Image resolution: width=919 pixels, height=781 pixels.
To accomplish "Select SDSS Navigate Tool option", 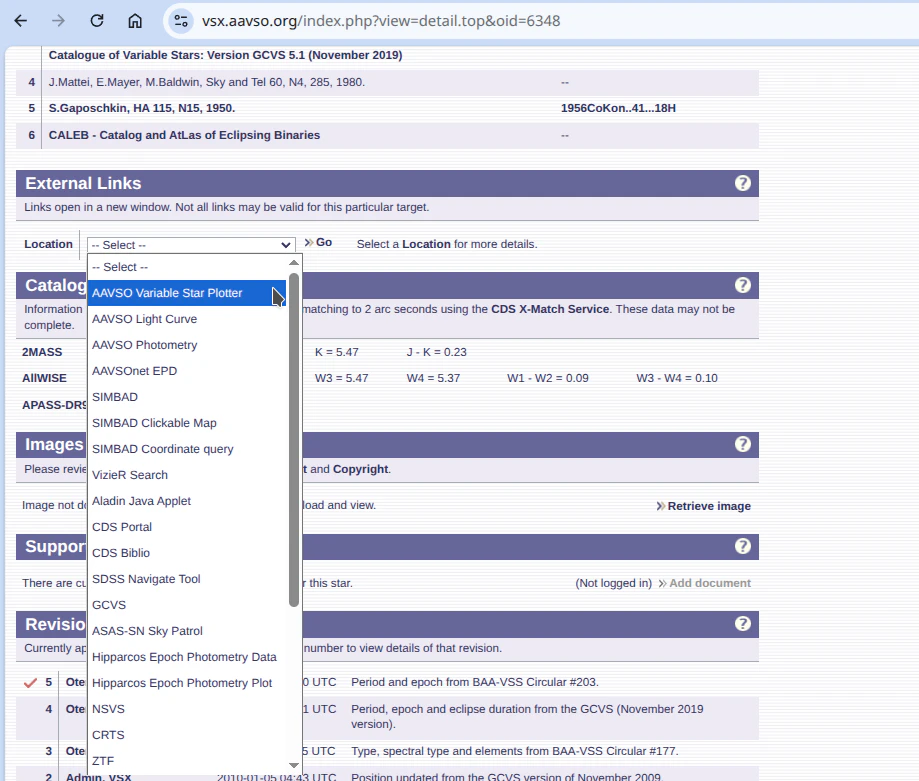I will point(188,579).
